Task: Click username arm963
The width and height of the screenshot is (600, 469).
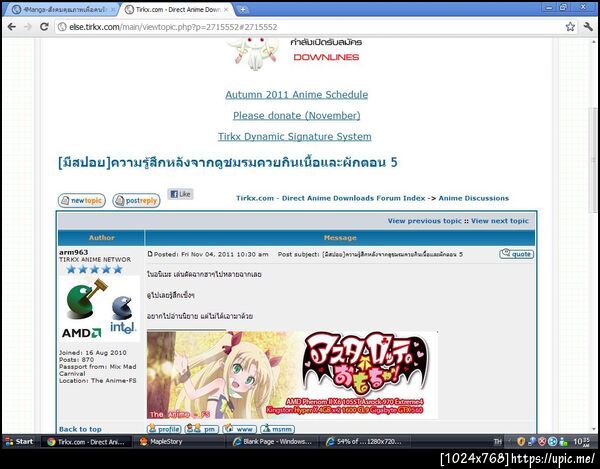Action: [73, 252]
